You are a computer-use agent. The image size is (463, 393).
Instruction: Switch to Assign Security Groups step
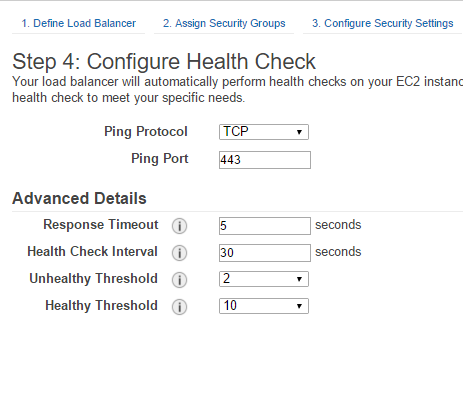[224, 23]
